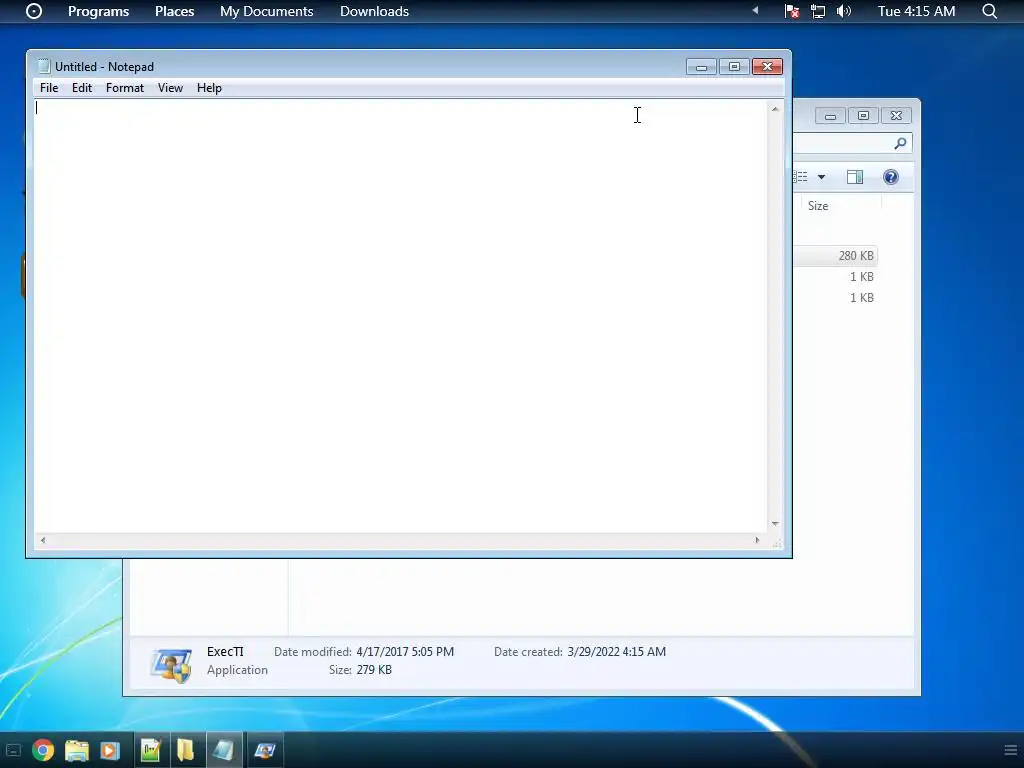Click the ExecTI application icon in the details pane

(171, 665)
